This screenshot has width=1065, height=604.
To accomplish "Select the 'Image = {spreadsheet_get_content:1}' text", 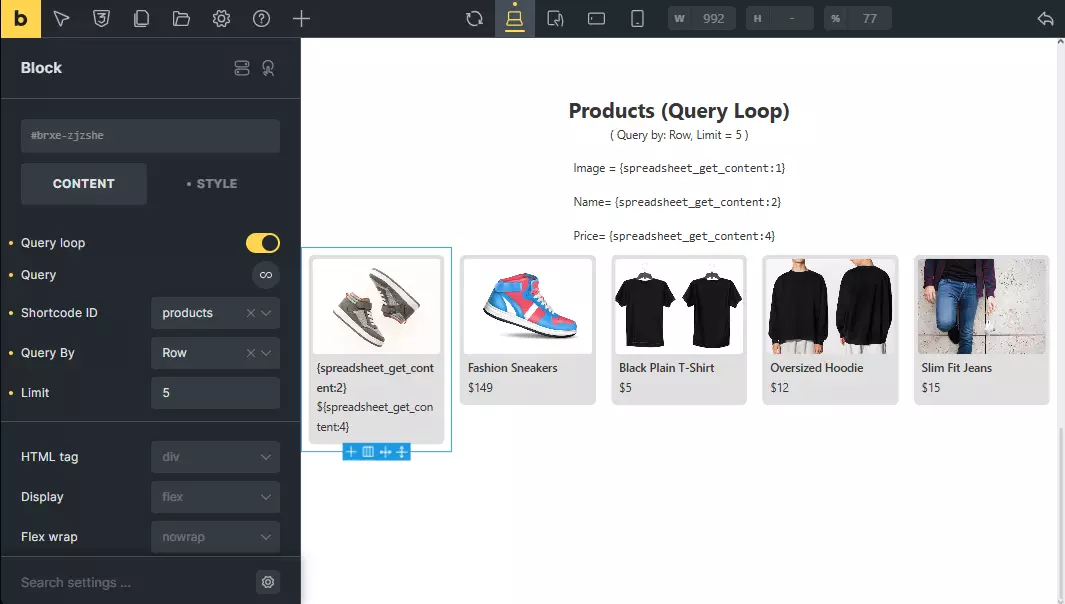I will [679, 168].
